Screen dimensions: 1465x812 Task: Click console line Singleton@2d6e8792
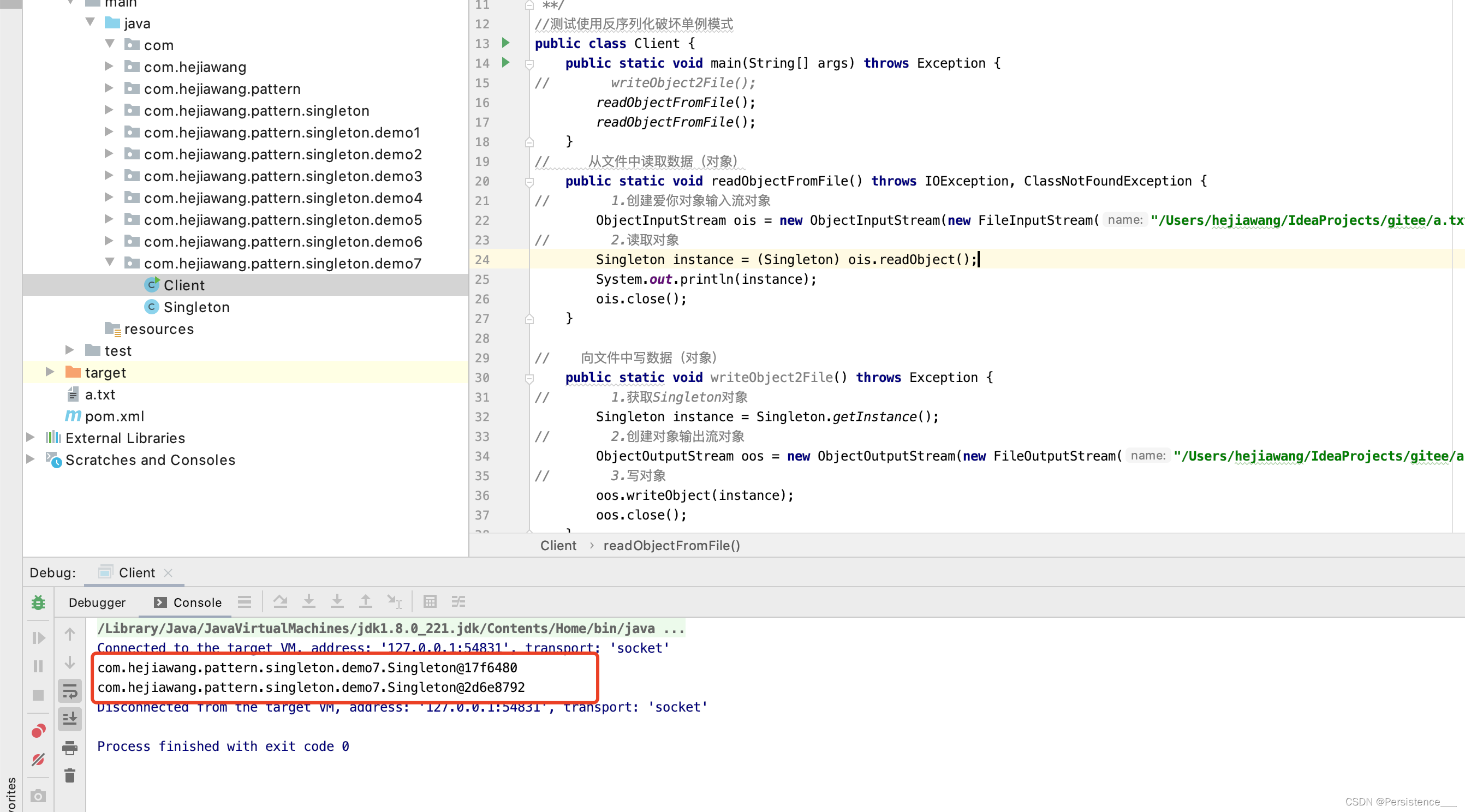(311, 688)
